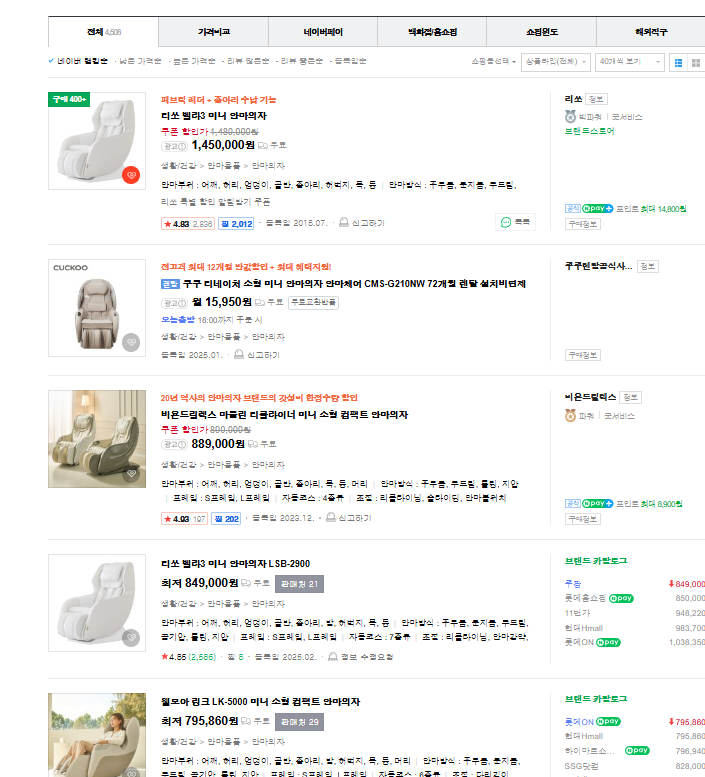Open 비욘드릴렉스 two-chair product thumbnail
This screenshot has width=705, height=777.
coord(97,439)
